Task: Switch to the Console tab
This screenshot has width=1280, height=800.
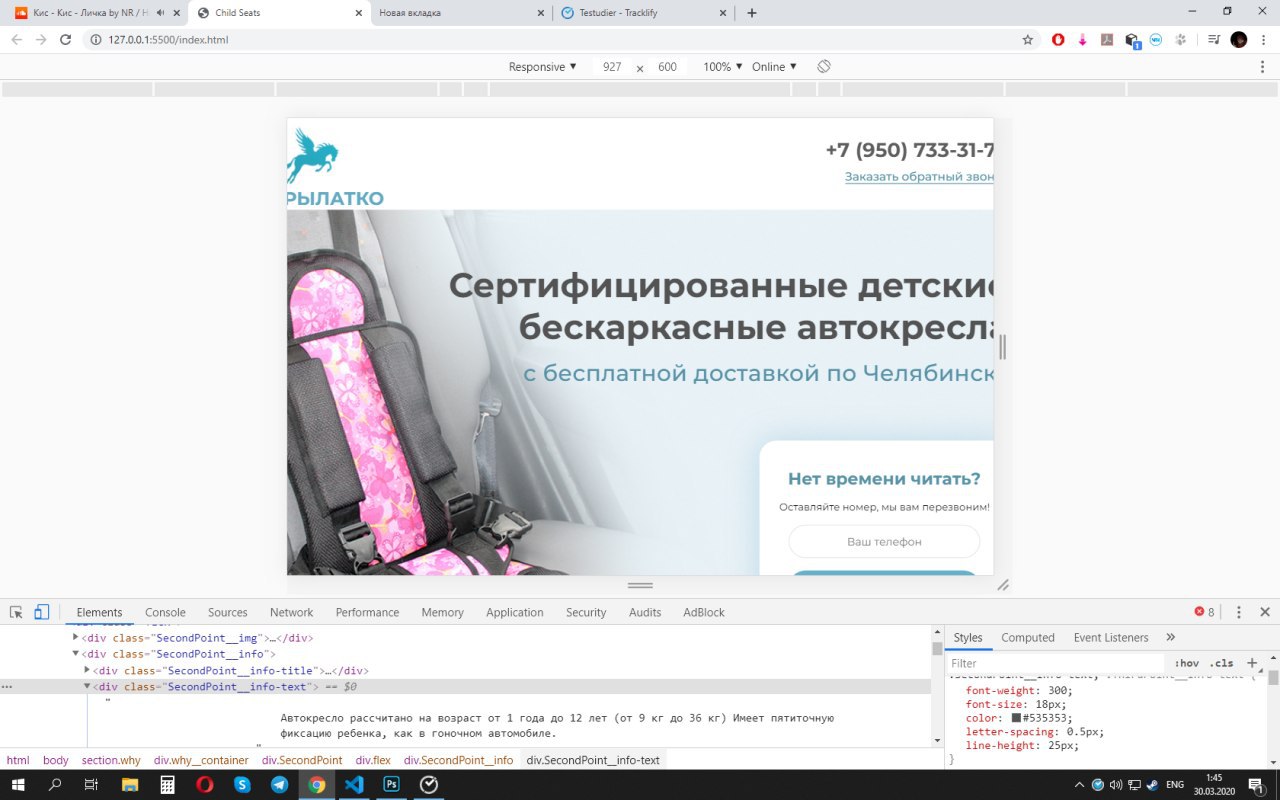Action: pyautogui.click(x=165, y=612)
